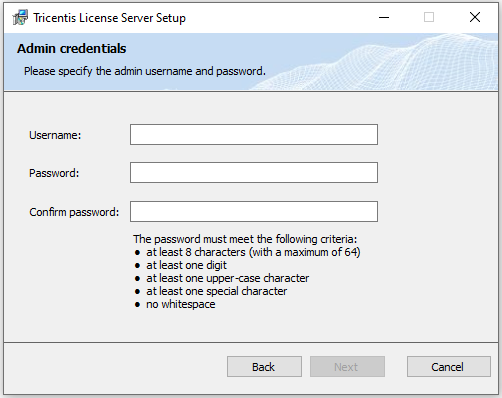The height and width of the screenshot is (398, 502).
Task: Click the 'Tricentis License Server Setup' title text
Action: click(x=110, y=18)
